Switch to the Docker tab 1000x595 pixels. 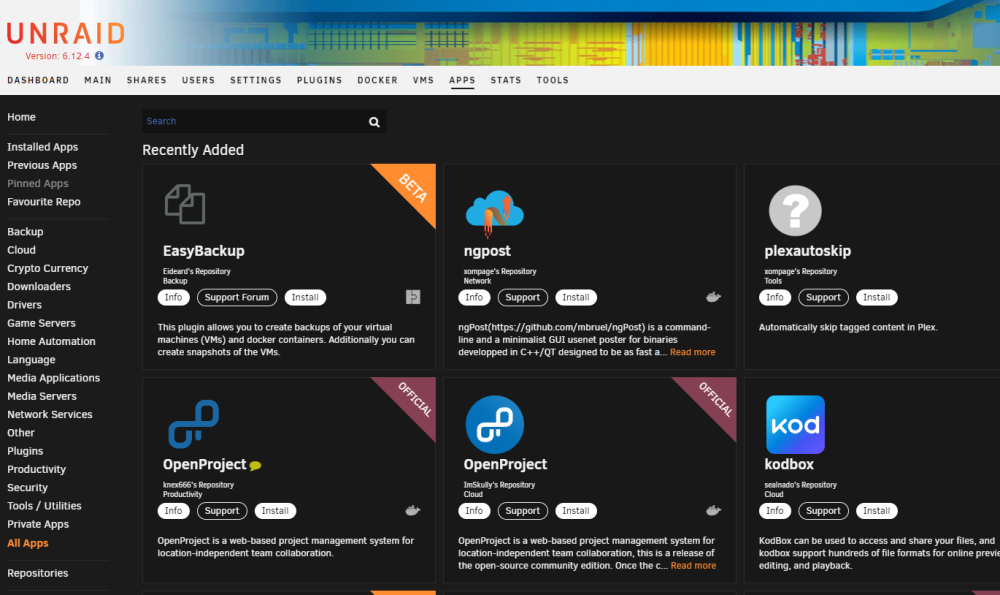[377, 80]
